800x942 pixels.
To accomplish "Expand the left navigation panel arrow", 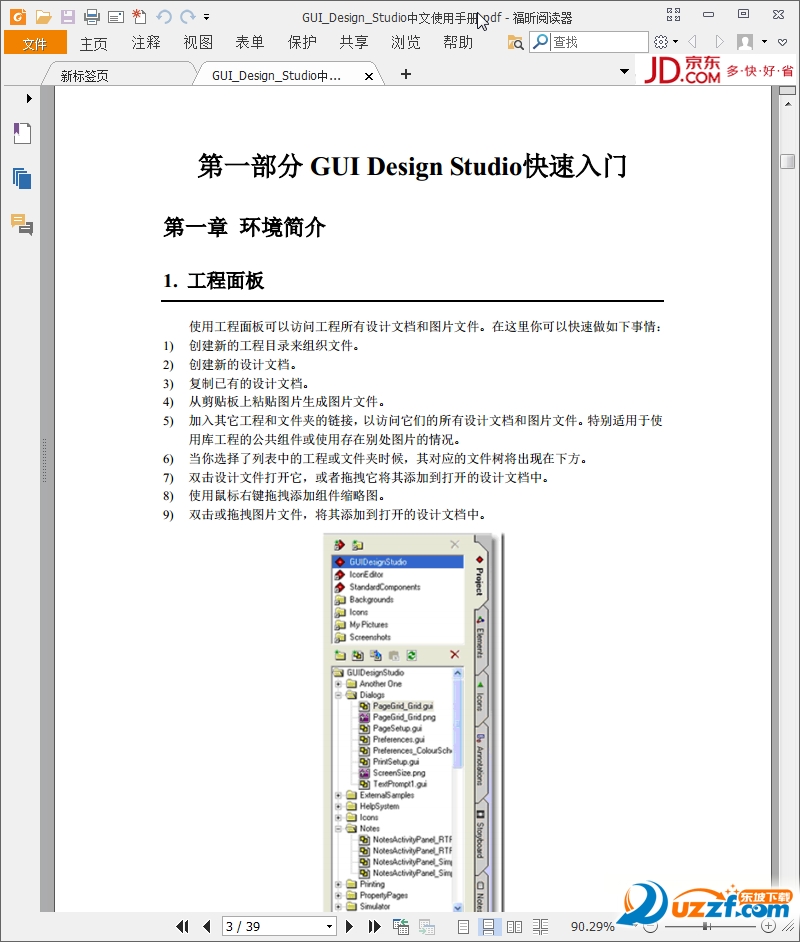I will click(x=29, y=98).
